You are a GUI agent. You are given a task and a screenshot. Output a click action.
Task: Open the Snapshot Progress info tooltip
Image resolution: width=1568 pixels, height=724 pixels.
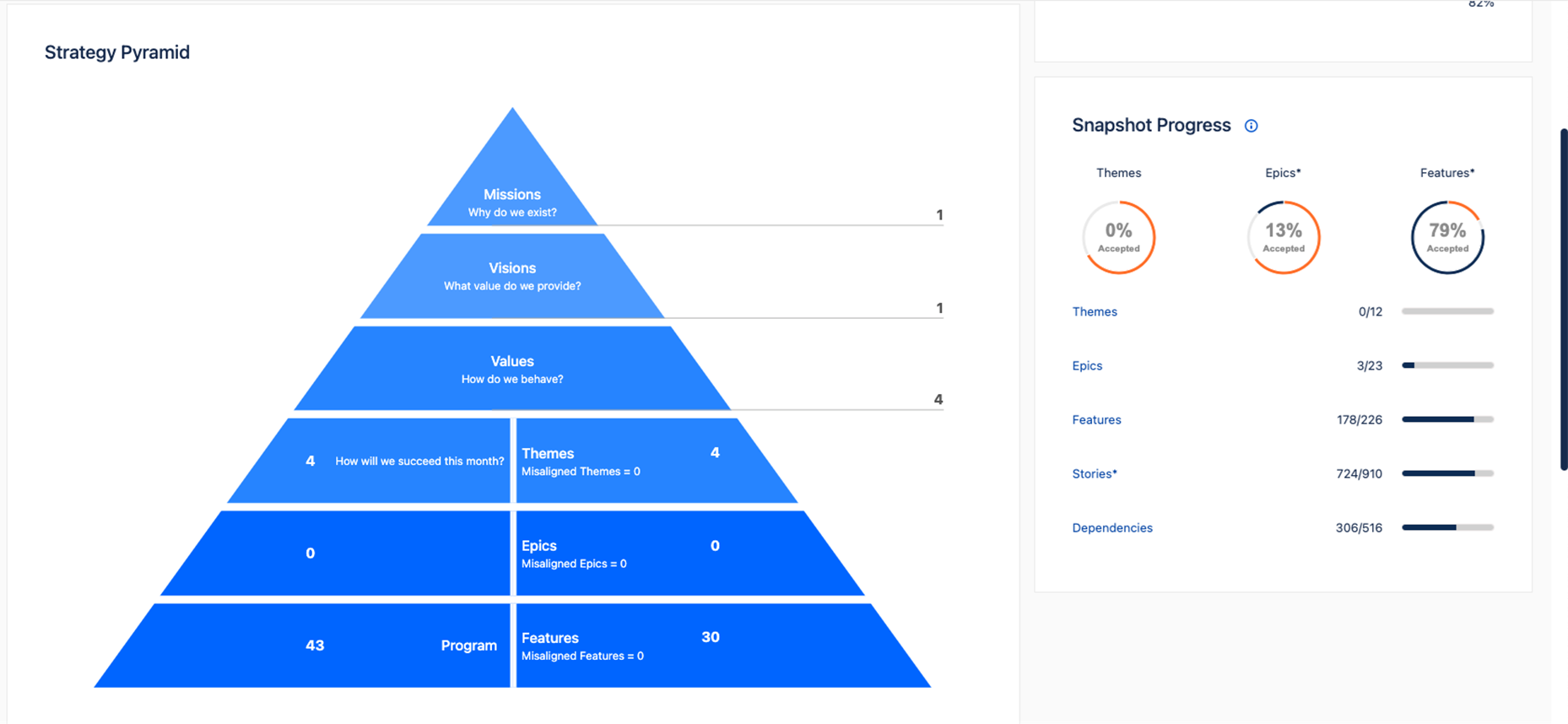1251,125
